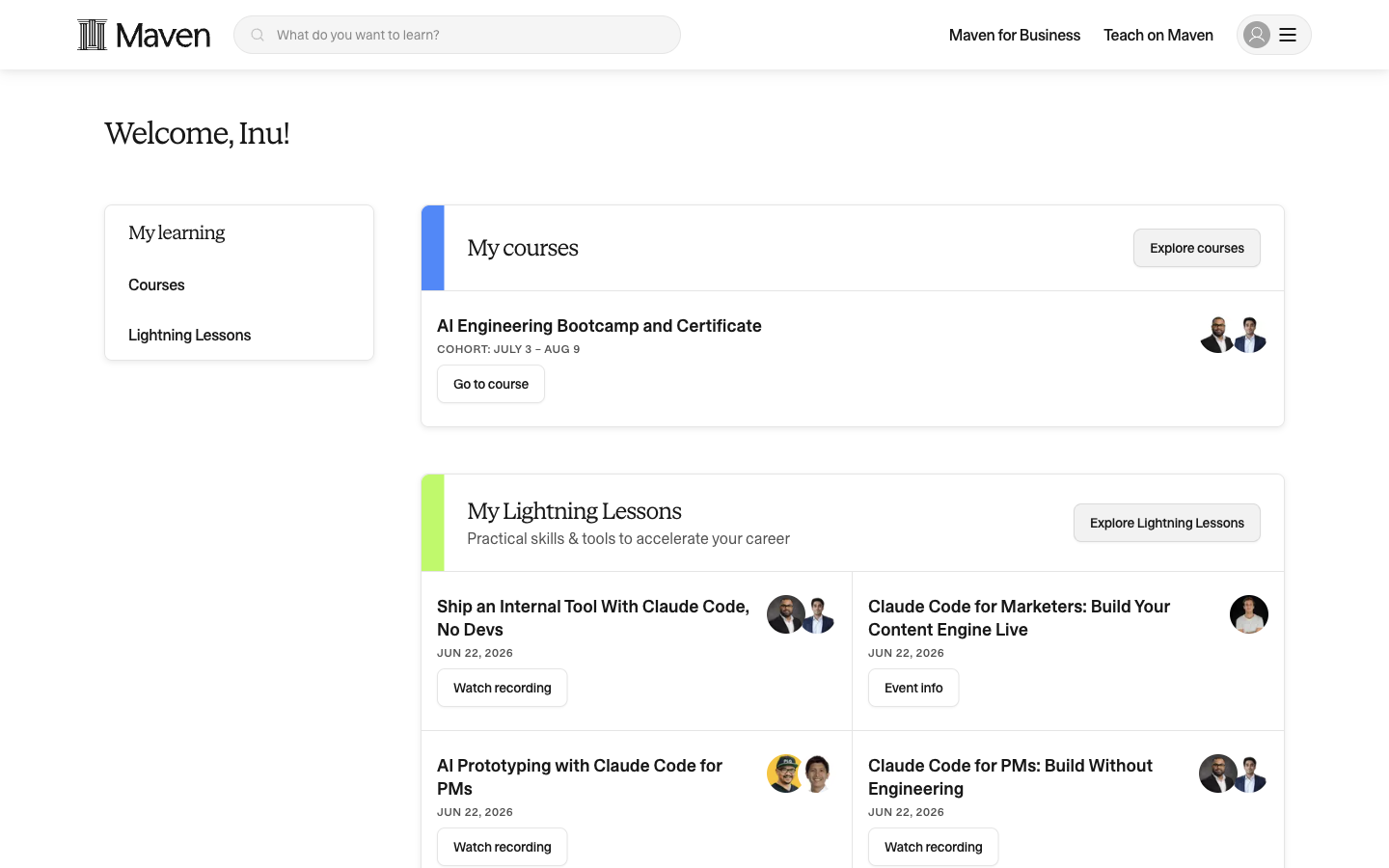Image resolution: width=1389 pixels, height=868 pixels.
Task: Focus the 'What do you want to learn?' search field
Action: (457, 35)
